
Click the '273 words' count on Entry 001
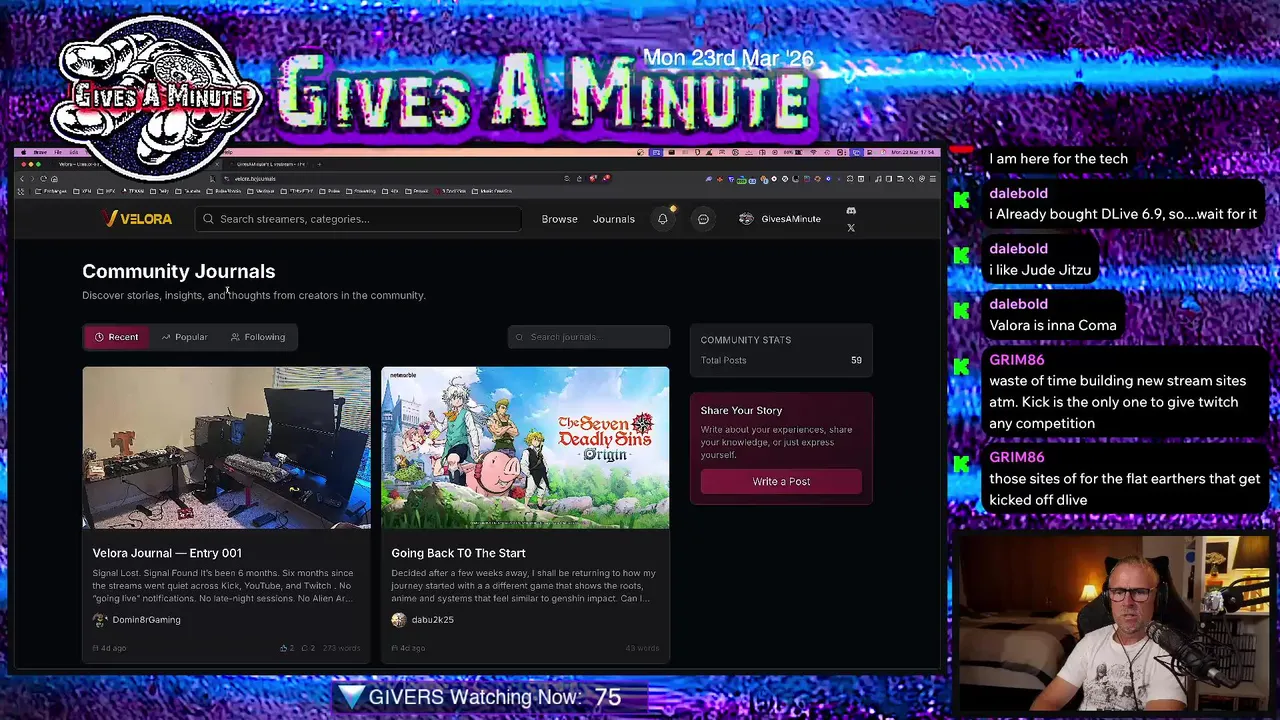(x=341, y=648)
